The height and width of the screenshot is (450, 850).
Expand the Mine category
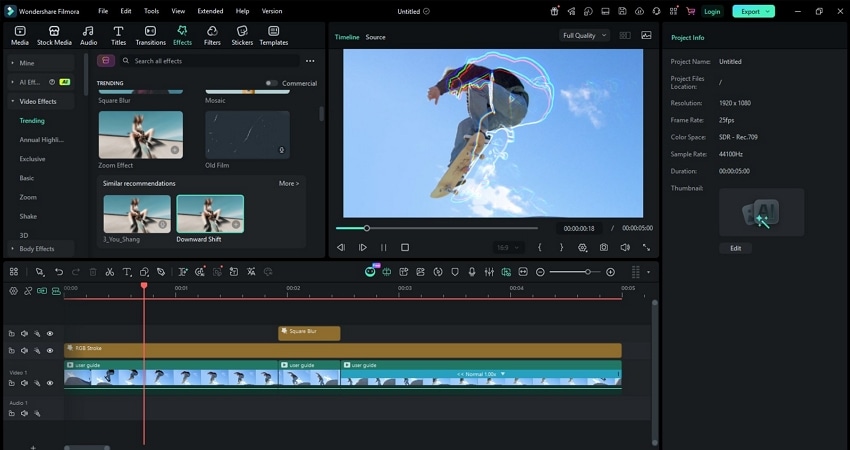coord(41,63)
